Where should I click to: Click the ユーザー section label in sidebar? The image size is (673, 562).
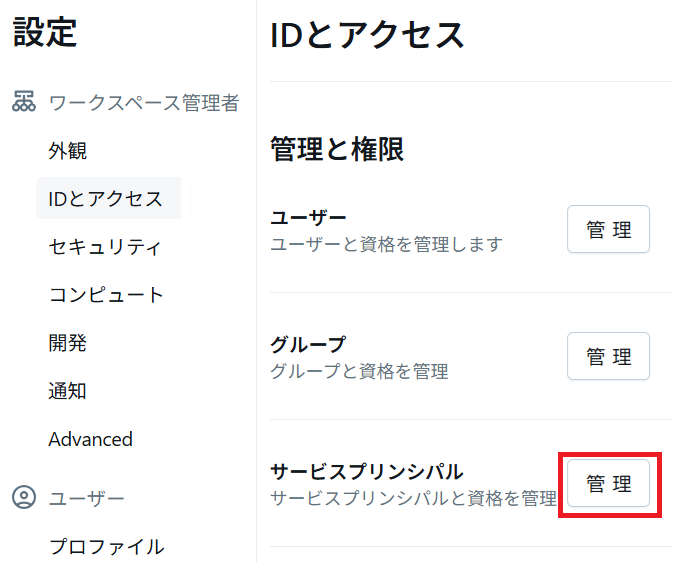coord(86,498)
